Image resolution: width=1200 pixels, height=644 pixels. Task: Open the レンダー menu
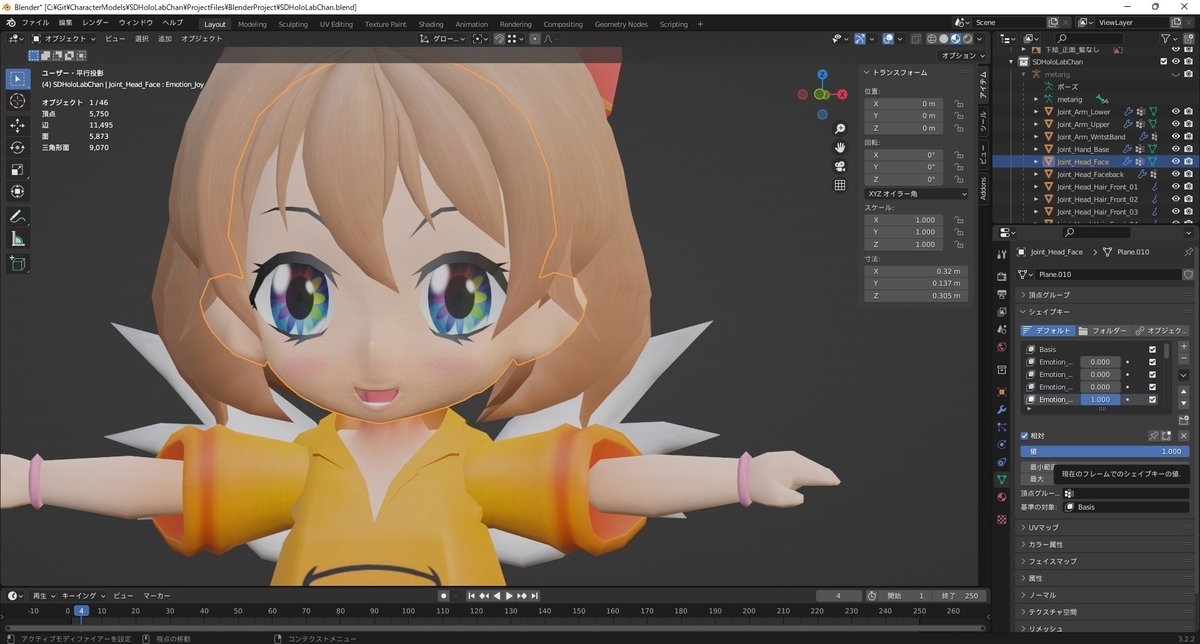pos(96,23)
